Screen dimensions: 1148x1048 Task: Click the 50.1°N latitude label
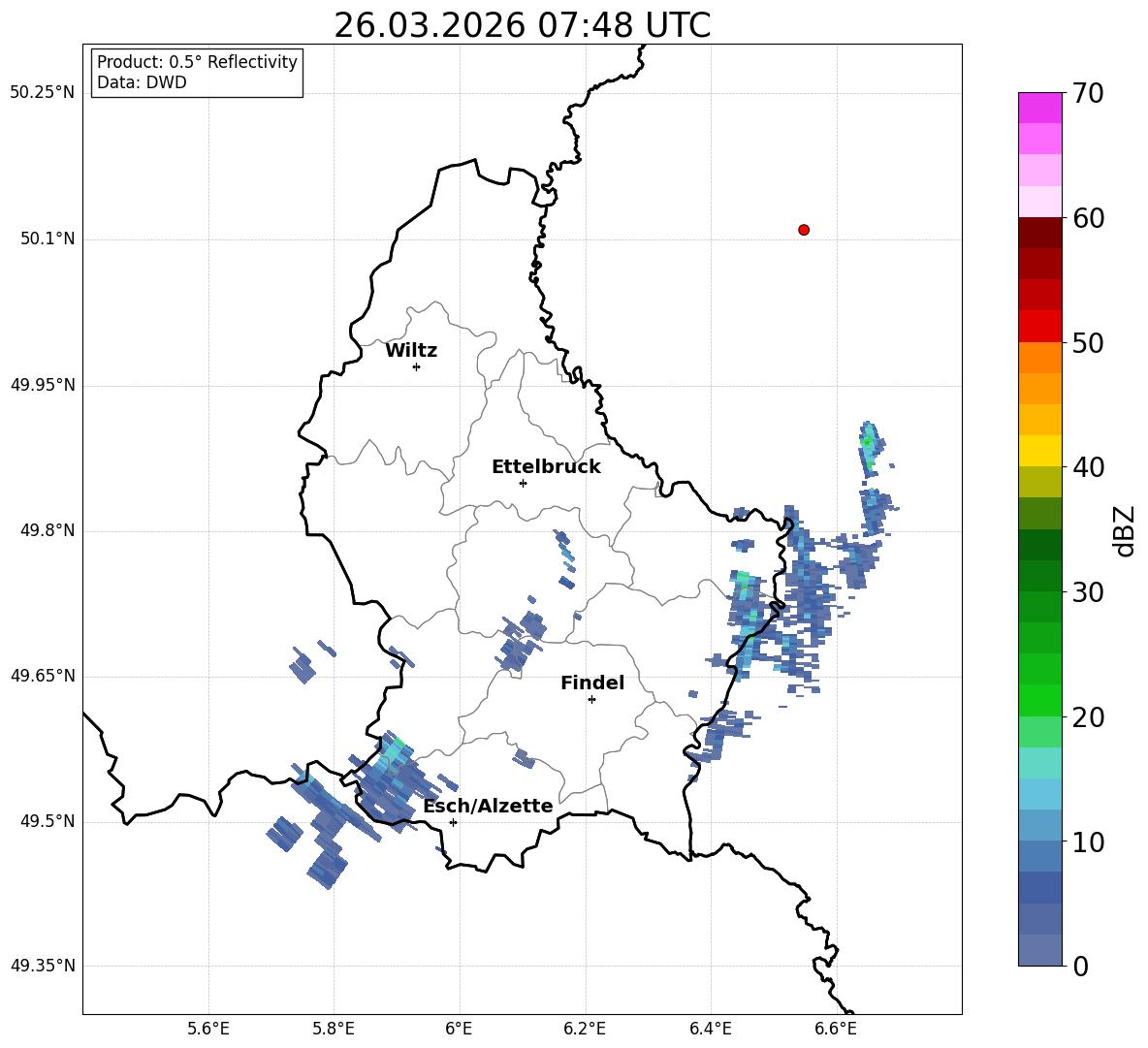click(48, 238)
